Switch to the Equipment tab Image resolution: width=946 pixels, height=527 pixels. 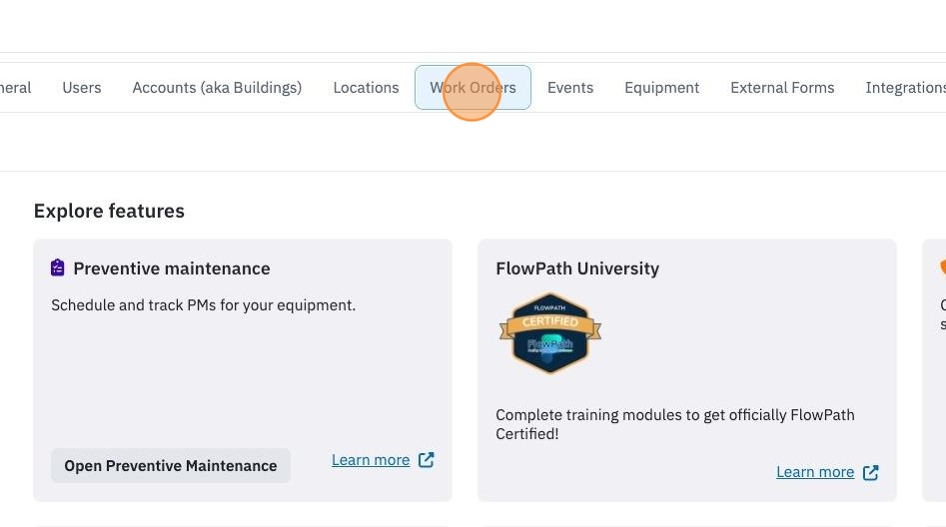(x=662, y=87)
